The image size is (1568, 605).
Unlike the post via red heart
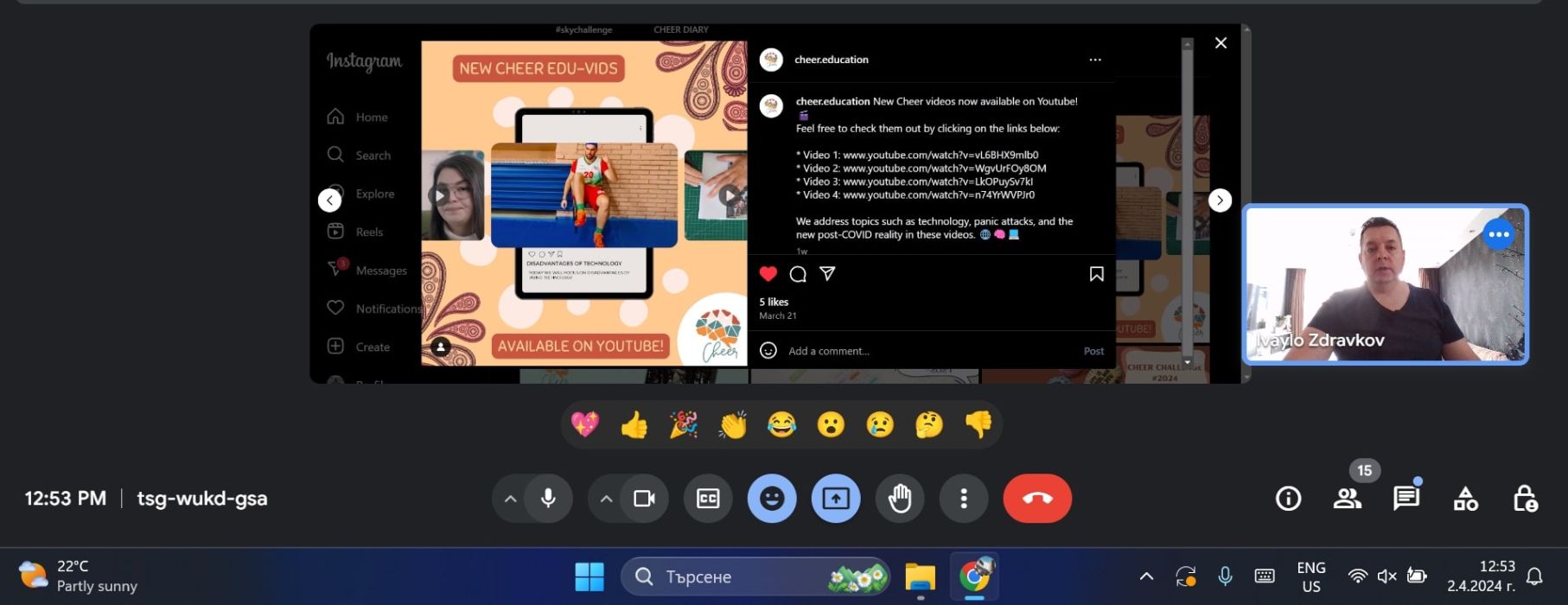pos(768,274)
